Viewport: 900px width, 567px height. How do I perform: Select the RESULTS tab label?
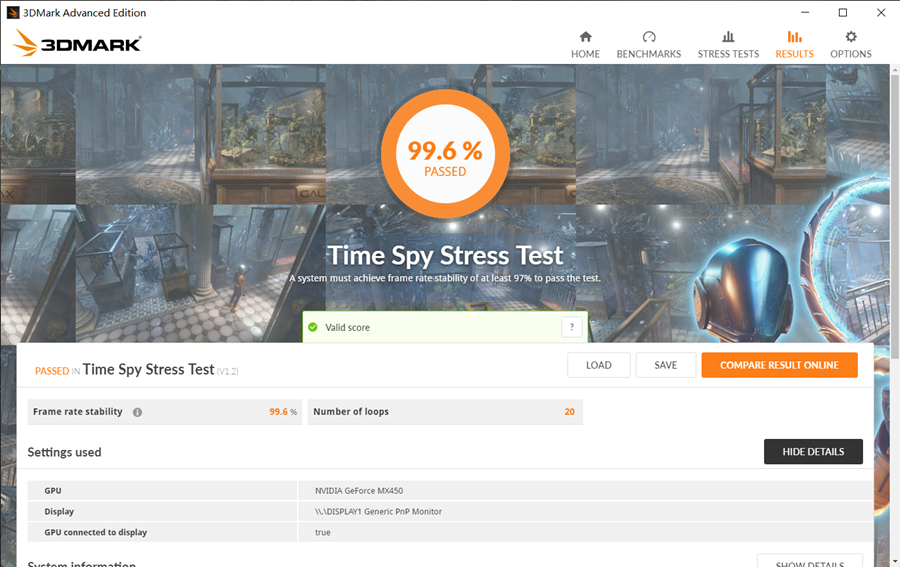click(x=794, y=54)
